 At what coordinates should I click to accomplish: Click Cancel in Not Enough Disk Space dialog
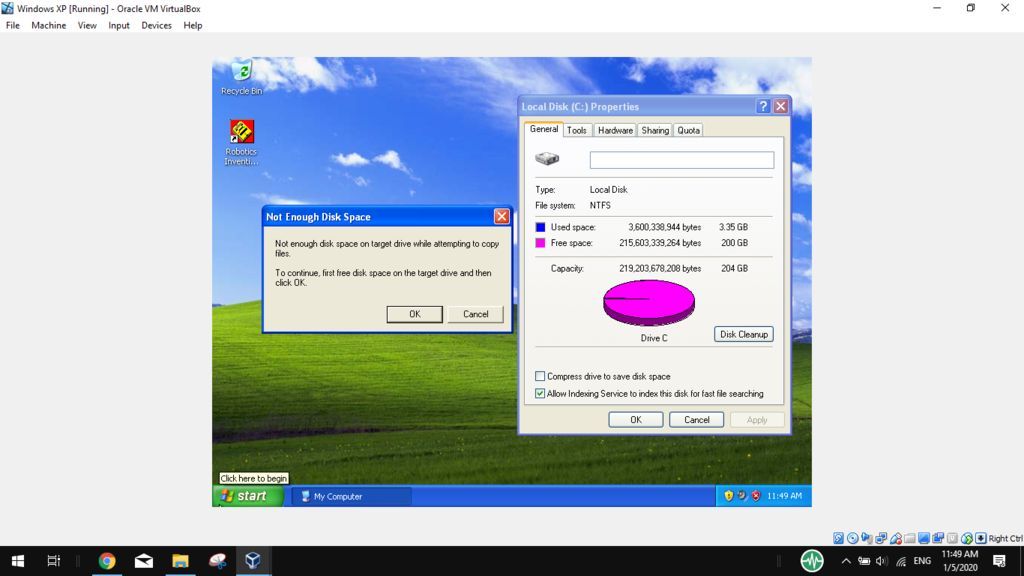[x=475, y=314]
